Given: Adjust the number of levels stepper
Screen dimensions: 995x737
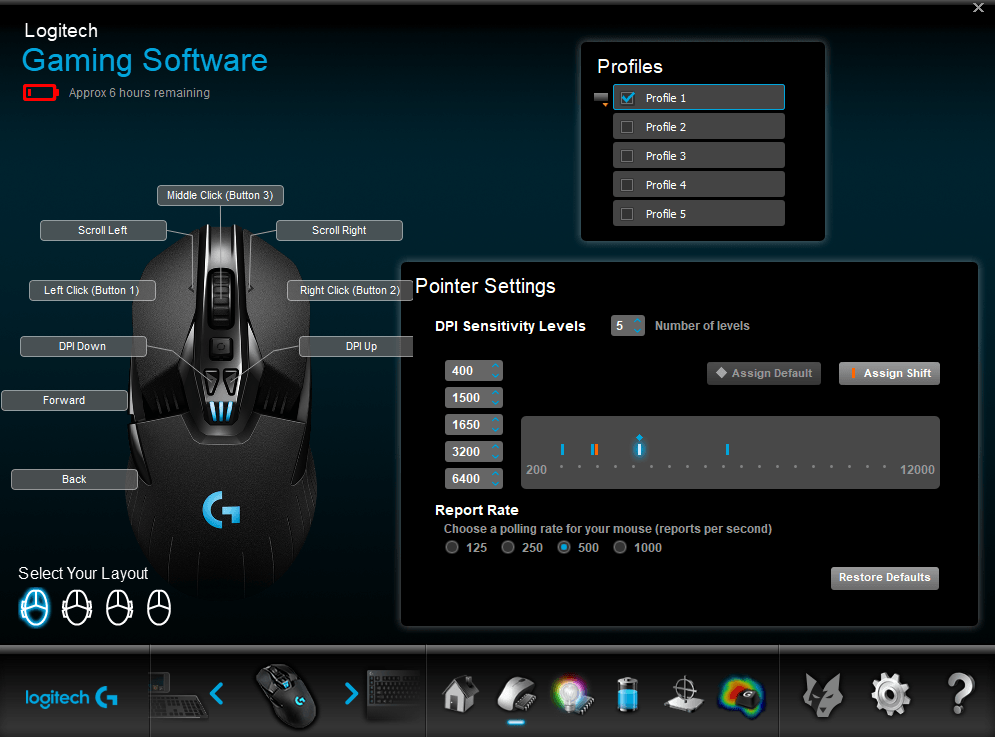Looking at the screenshot, I should (637, 326).
